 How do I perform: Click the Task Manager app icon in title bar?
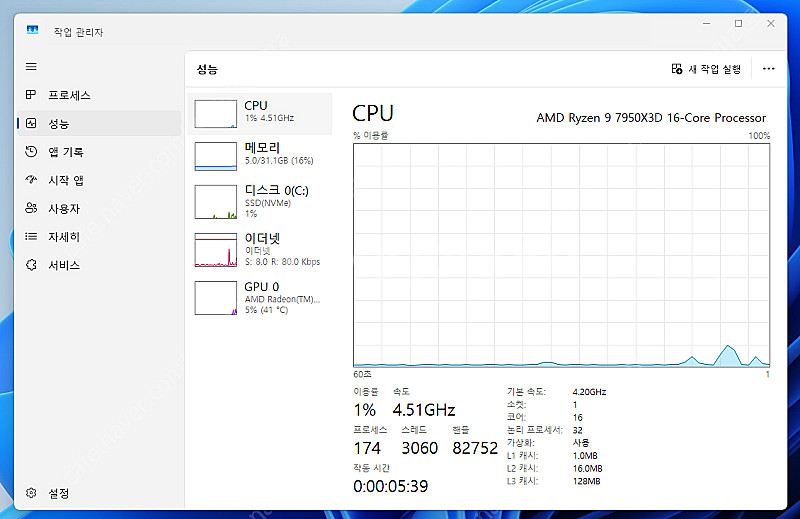[x=32, y=31]
